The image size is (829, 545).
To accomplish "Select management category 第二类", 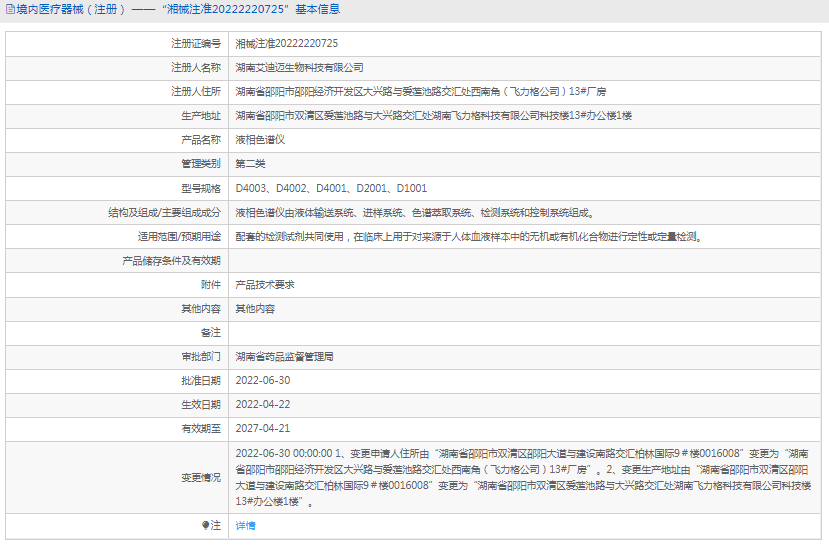I will [x=250, y=164].
